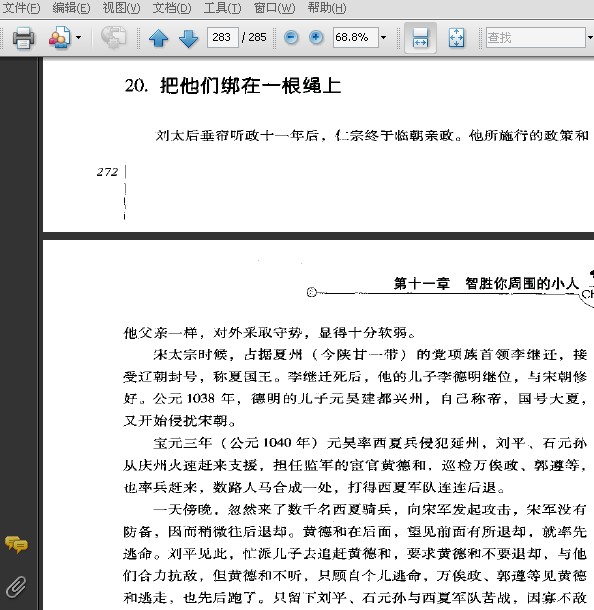Image resolution: width=594 pixels, height=610 pixels.
Task: Go to previous page with up arrow
Action: [x=158, y=38]
